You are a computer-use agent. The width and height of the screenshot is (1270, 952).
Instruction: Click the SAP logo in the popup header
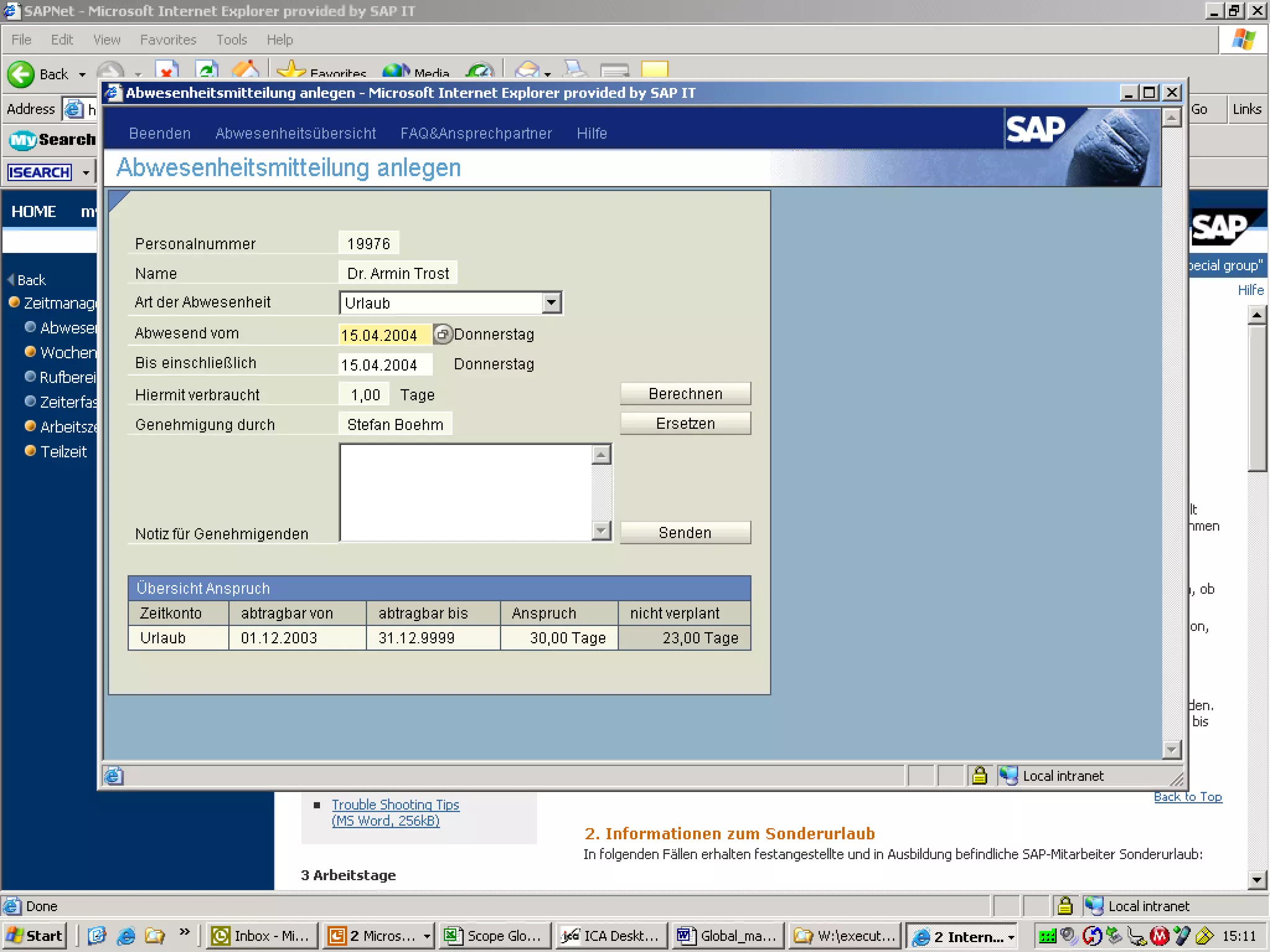(1035, 129)
